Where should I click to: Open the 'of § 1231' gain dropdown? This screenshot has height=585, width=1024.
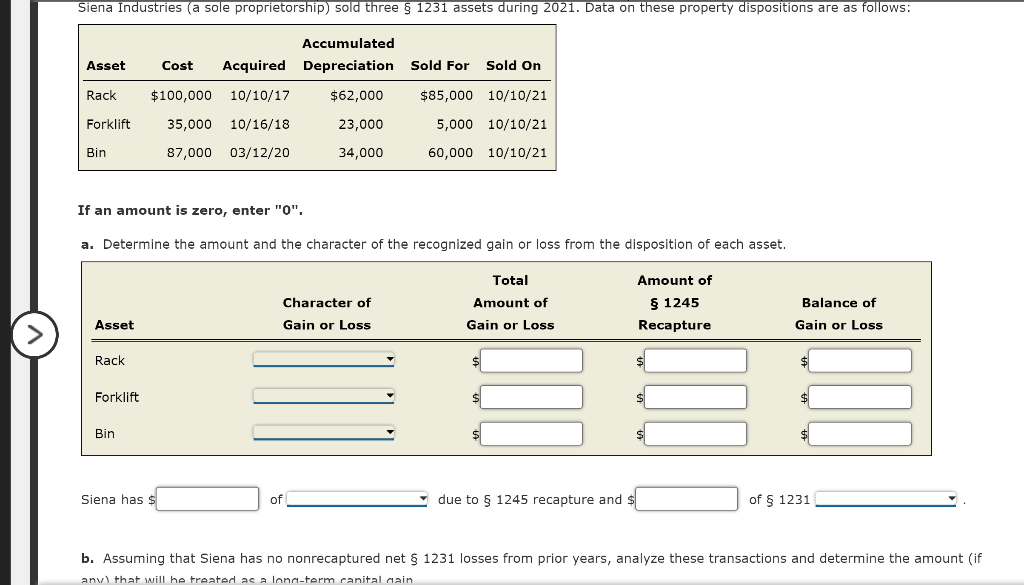[884, 498]
